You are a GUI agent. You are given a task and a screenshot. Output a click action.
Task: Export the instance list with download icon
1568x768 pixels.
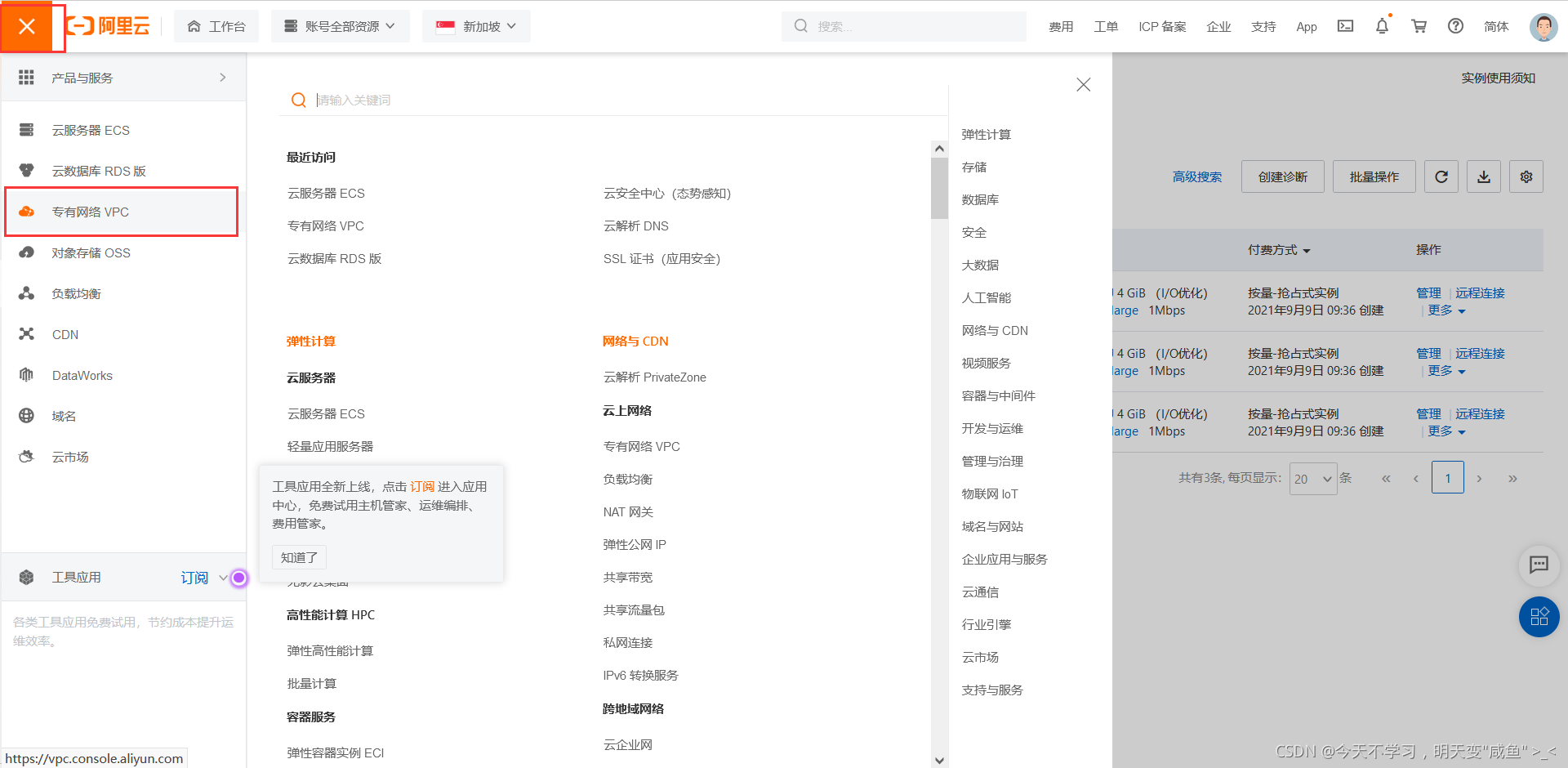[x=1484, y=176]
